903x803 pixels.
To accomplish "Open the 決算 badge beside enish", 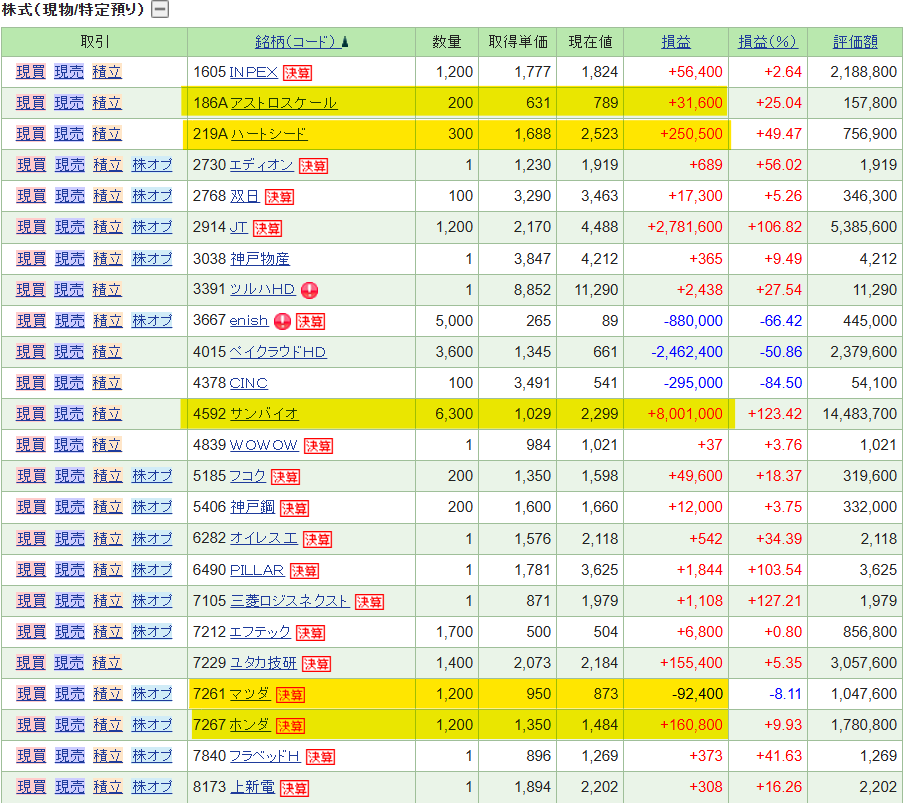I will 310,321.
